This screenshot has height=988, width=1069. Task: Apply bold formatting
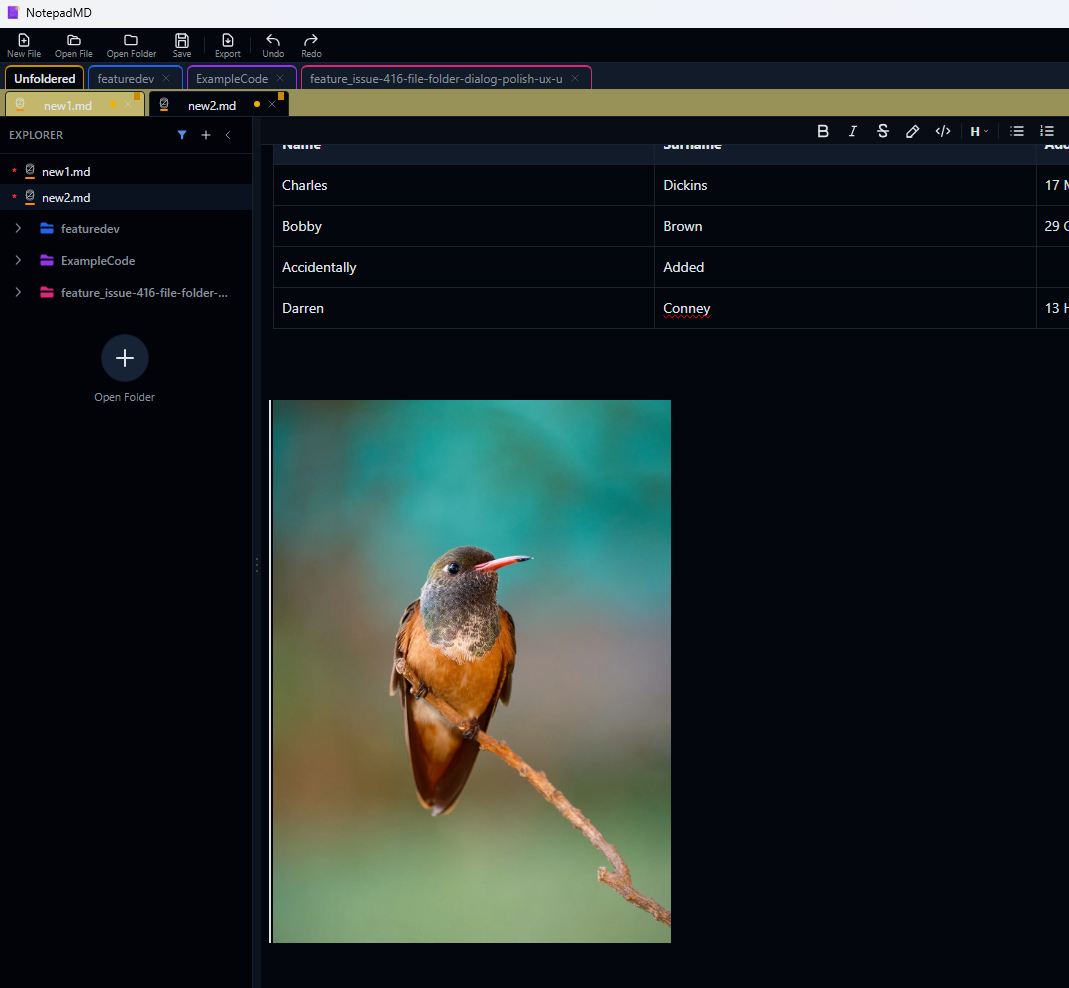click(x=823, y=132)
